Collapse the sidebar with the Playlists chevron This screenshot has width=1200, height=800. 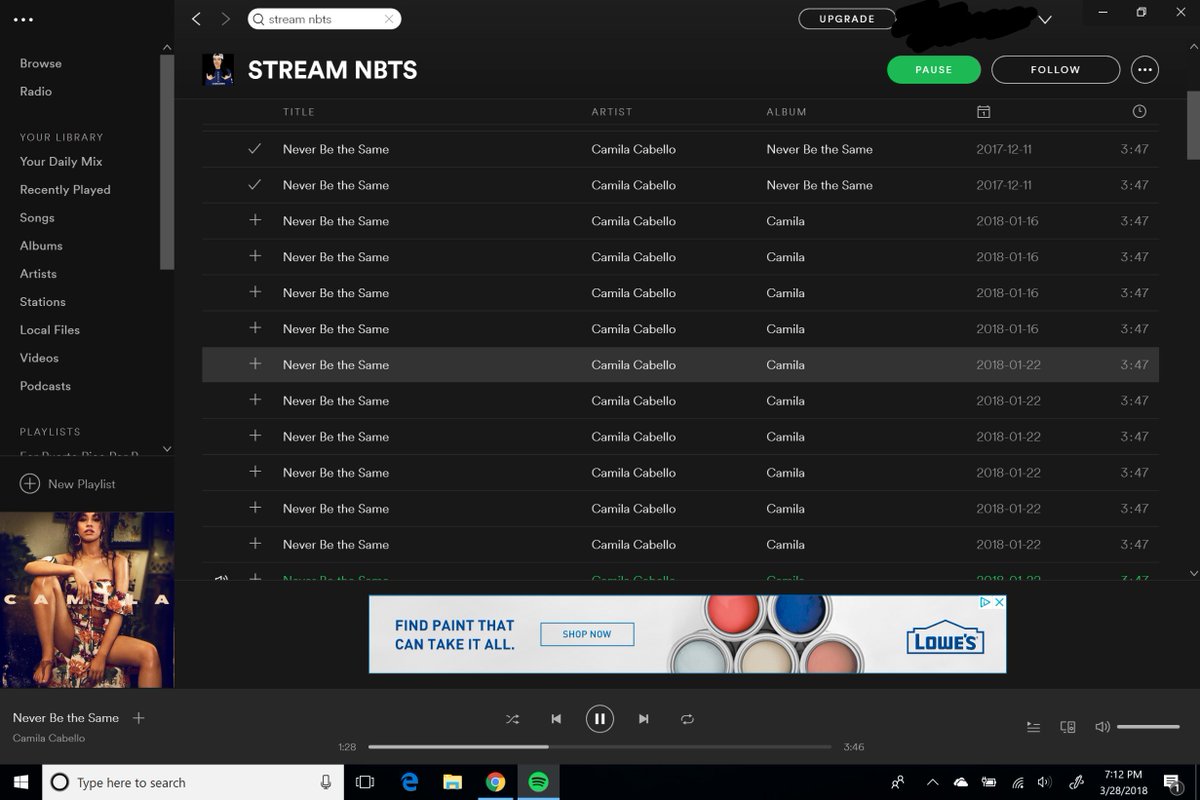pyautogui.click(x=167, y=449)
